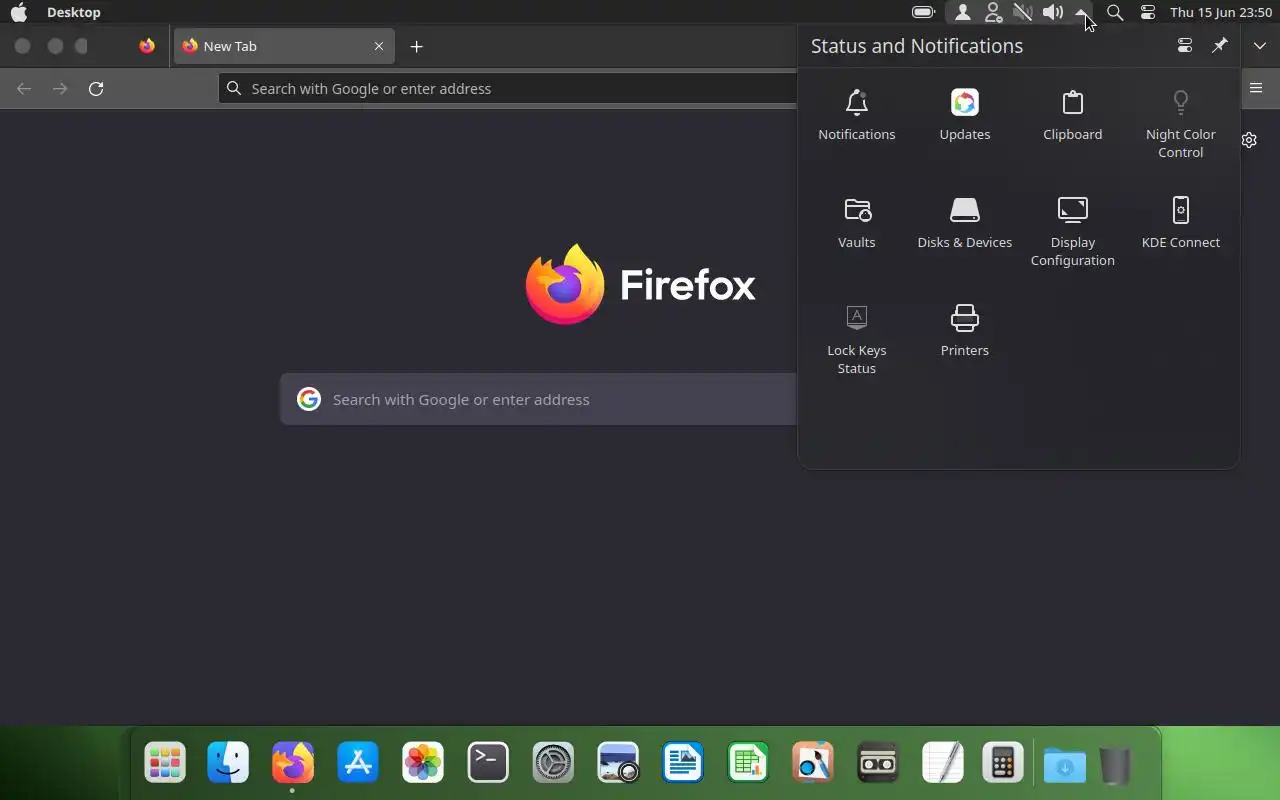Open the Vaults applet
The image size is (1280, 800).
[856, 223]
